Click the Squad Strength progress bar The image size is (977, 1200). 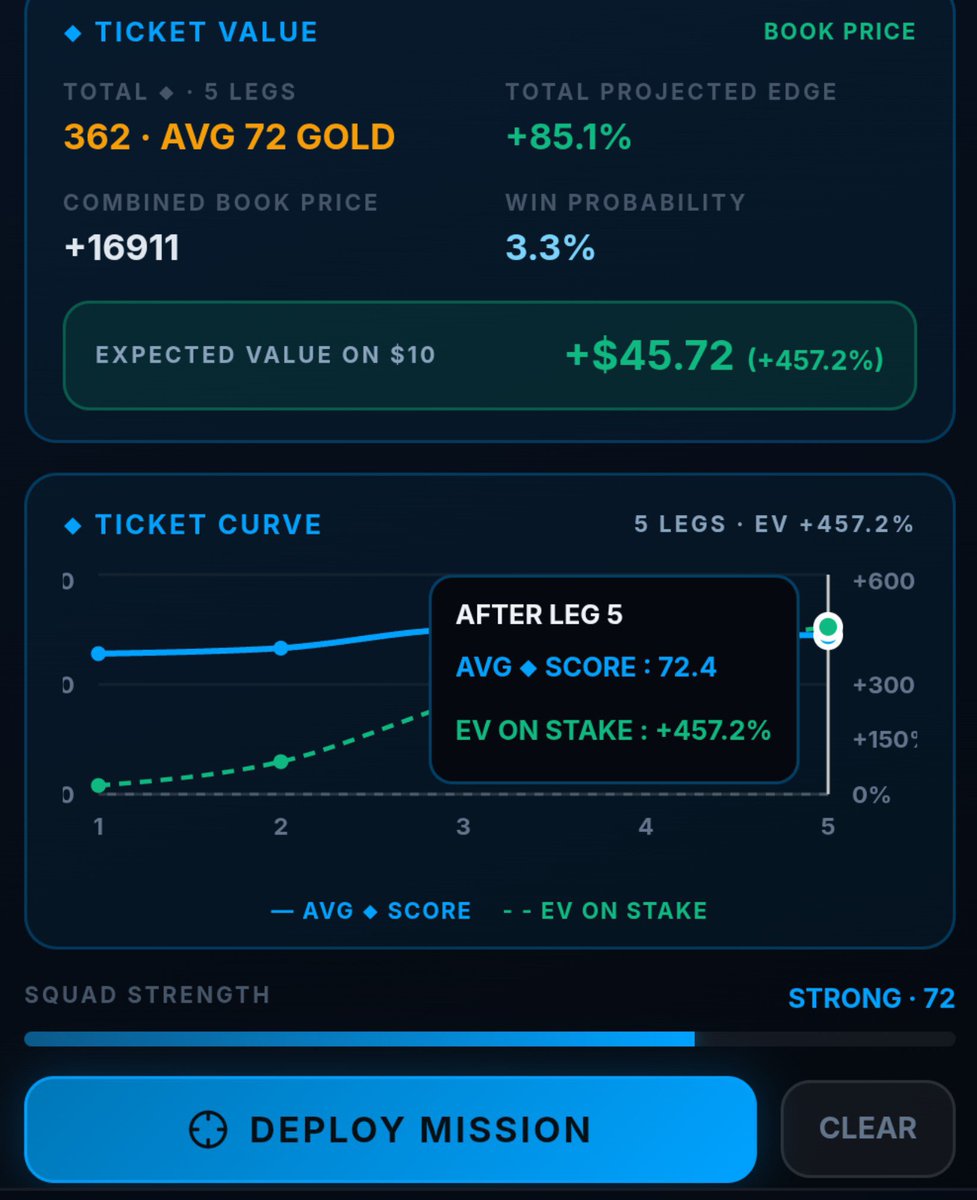pos(490,1039)
